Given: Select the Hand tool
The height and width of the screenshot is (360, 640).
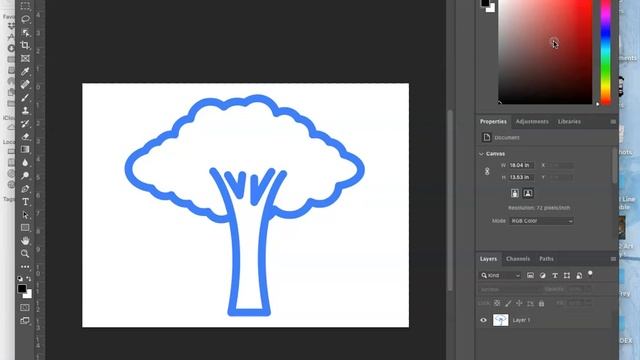Looking at the screenshot, I should tap(25, 241).
